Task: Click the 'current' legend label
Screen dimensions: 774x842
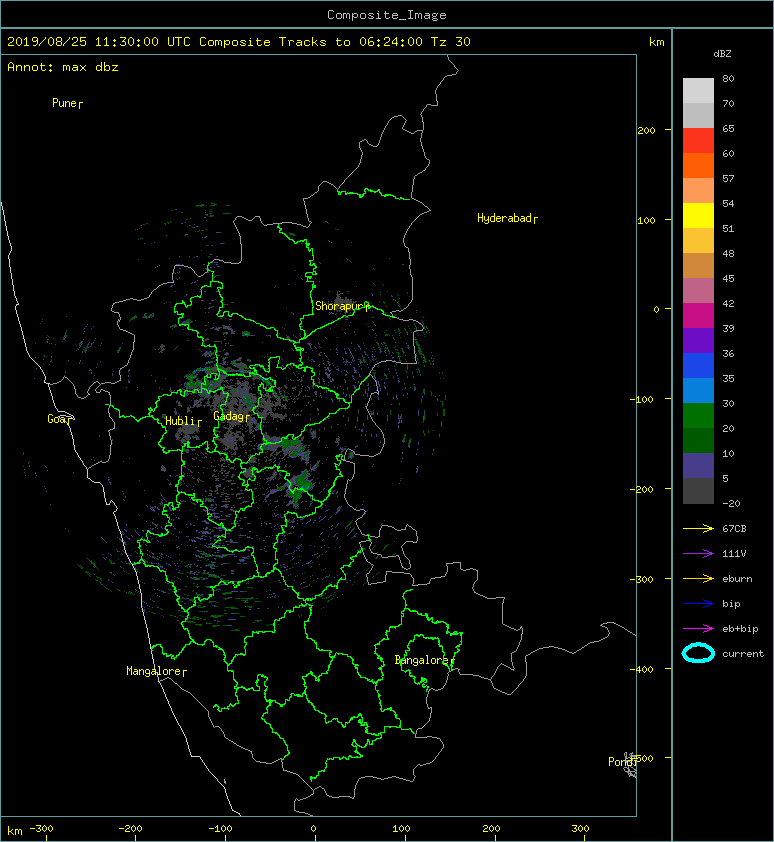Action: click(x=743, y=654)
